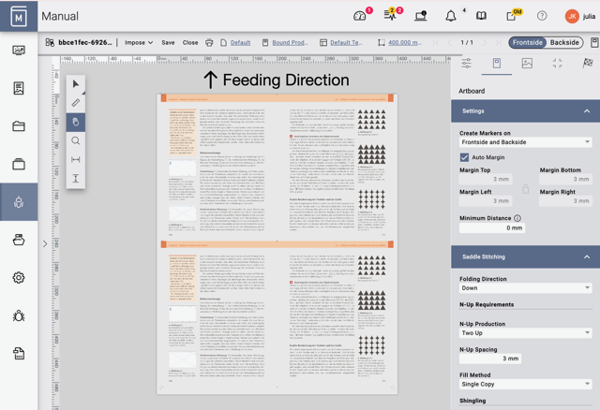
Task: Uncheck the Auto Margin checkbox
Action: pos(465,157)
